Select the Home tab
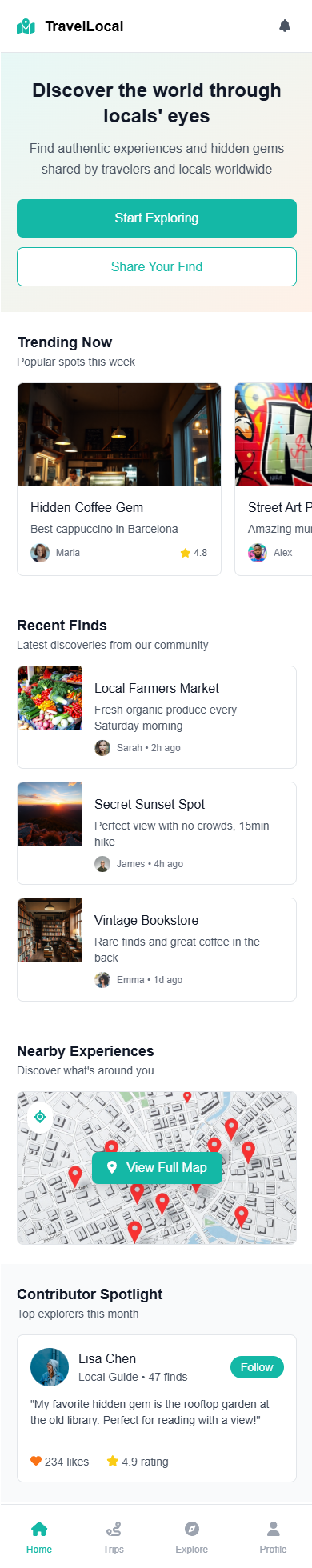The width and height of the screenshot is (312, 1568). 39,1537
